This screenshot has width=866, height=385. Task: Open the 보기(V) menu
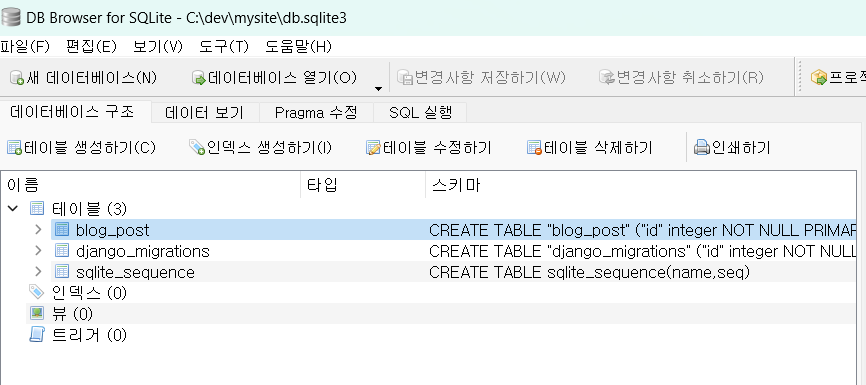157,46
